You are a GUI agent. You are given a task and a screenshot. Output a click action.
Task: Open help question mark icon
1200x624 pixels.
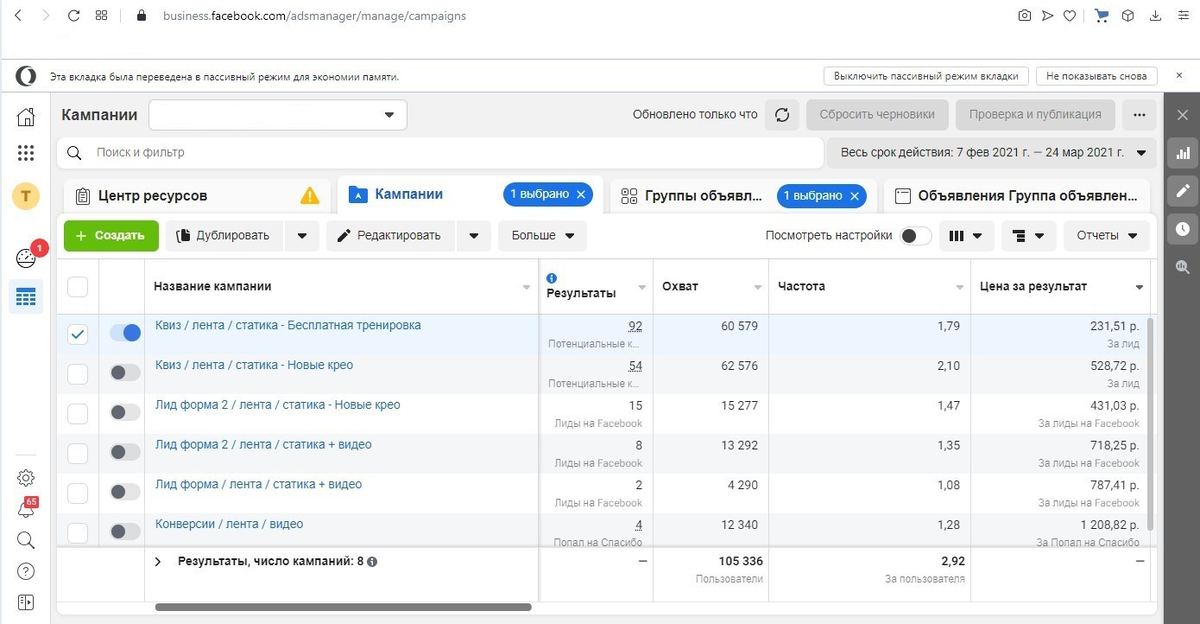[x=26, y=571]
